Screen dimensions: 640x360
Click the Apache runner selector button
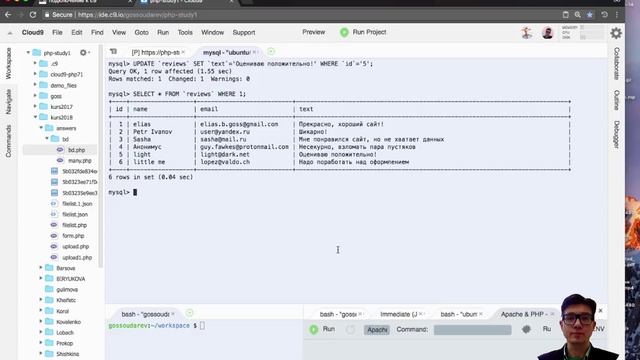377,329
